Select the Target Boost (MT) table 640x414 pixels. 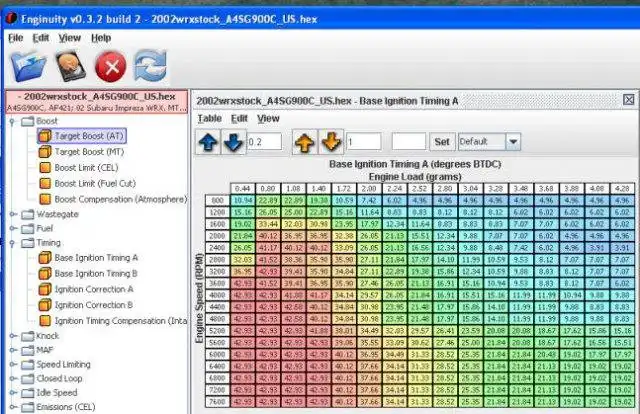point(82,152)
